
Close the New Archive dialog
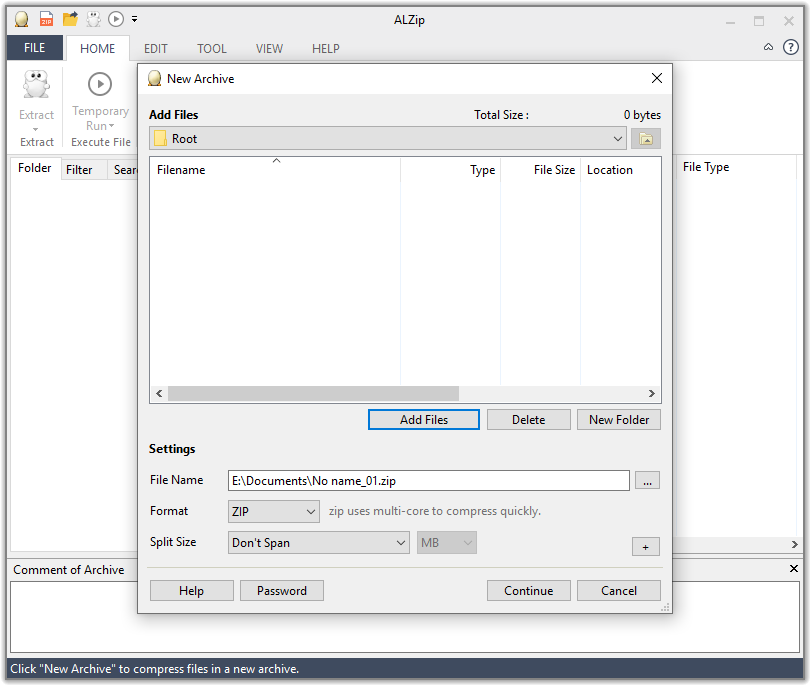tap(657, 78)
